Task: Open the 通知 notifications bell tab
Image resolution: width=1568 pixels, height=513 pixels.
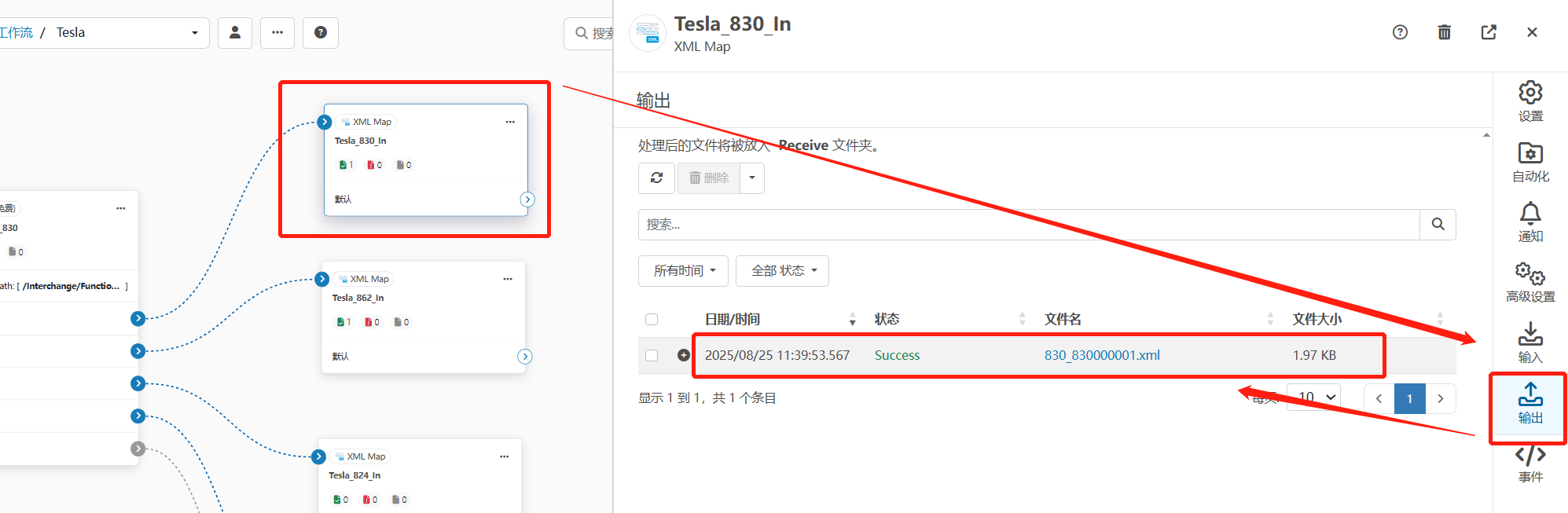Action: [1529, 222]
